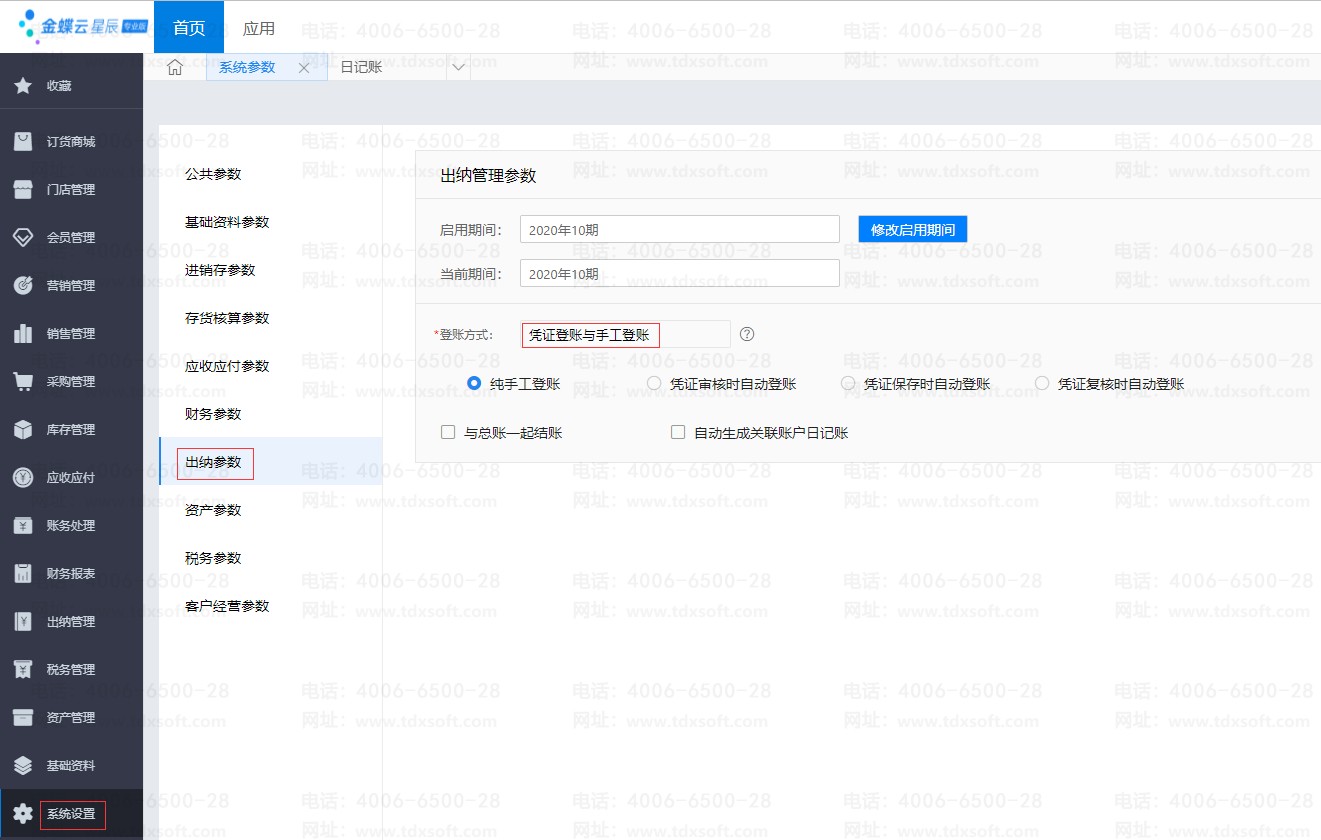This screenshot has height=840, width=1321.
Task: Select 凭证审核时自动登账 radio button
Action: click(654, 383)
